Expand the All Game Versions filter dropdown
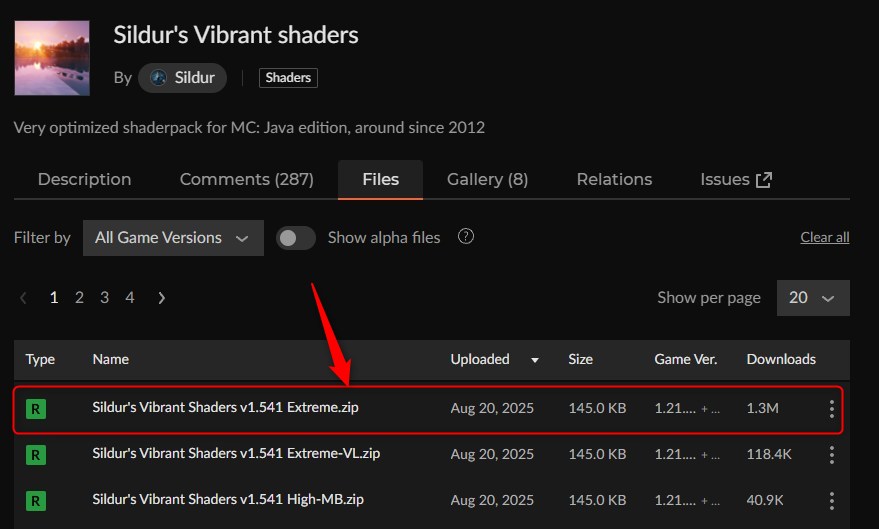Viewport: 879px width, 529px height. (173, 238)
